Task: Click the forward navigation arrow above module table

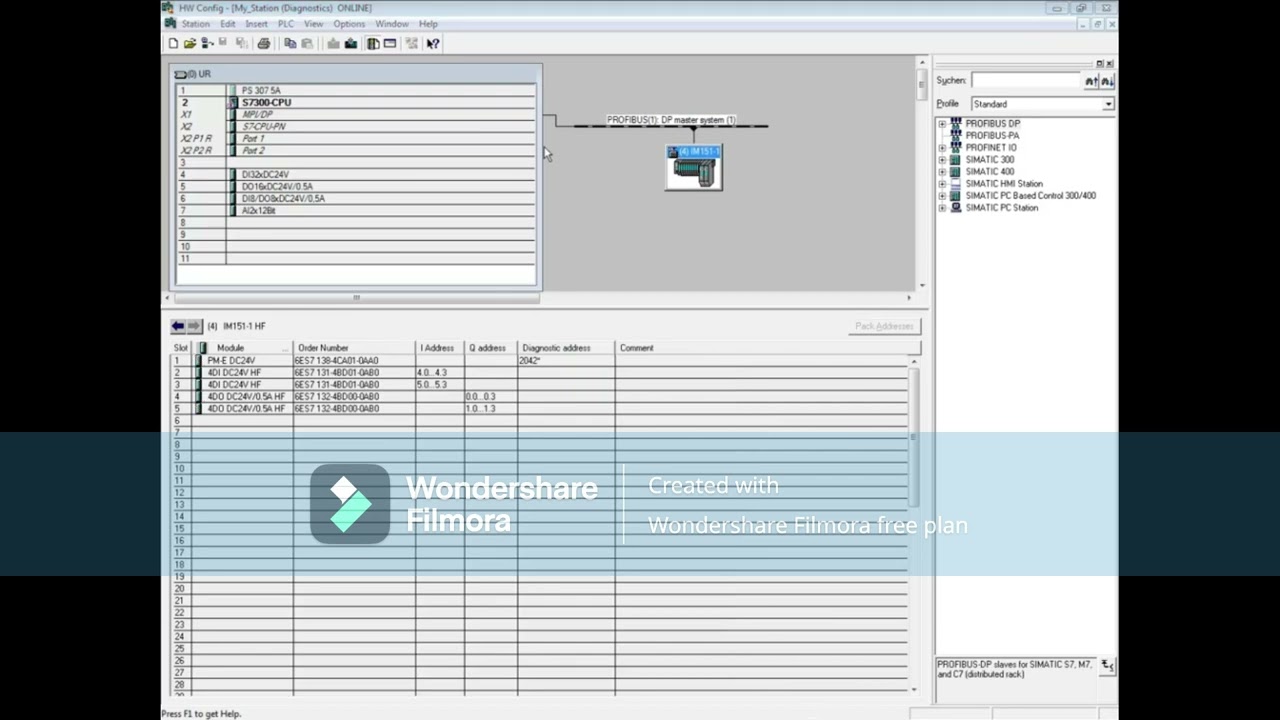Action: 194,326
